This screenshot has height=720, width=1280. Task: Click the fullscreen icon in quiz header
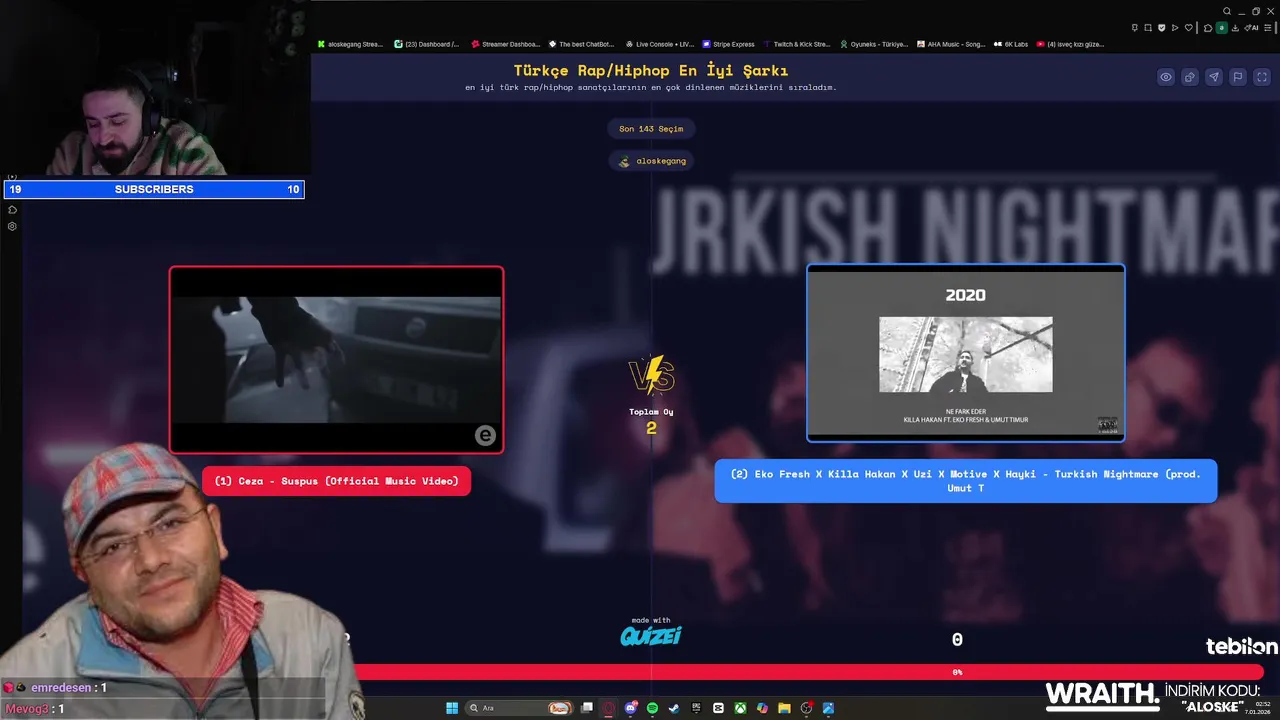pyautogui.click(x=1261, y=77)
